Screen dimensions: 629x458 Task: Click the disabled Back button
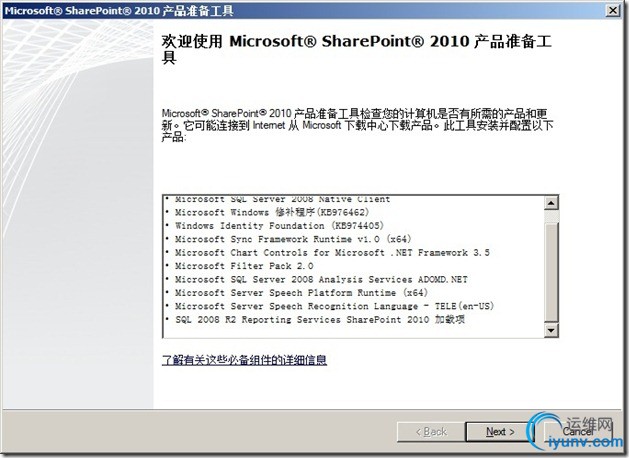(x=431, y=432)
